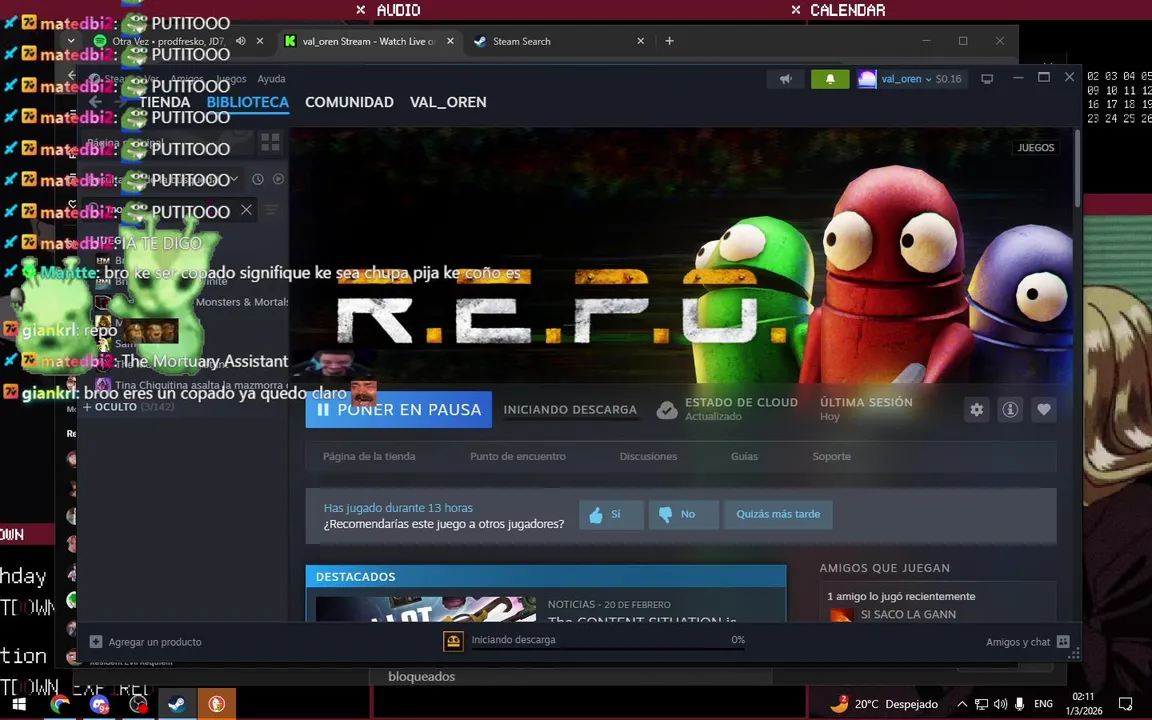Choose No thumbs-down recommendation button
1152x720 pixels.
tap(683, 514)
